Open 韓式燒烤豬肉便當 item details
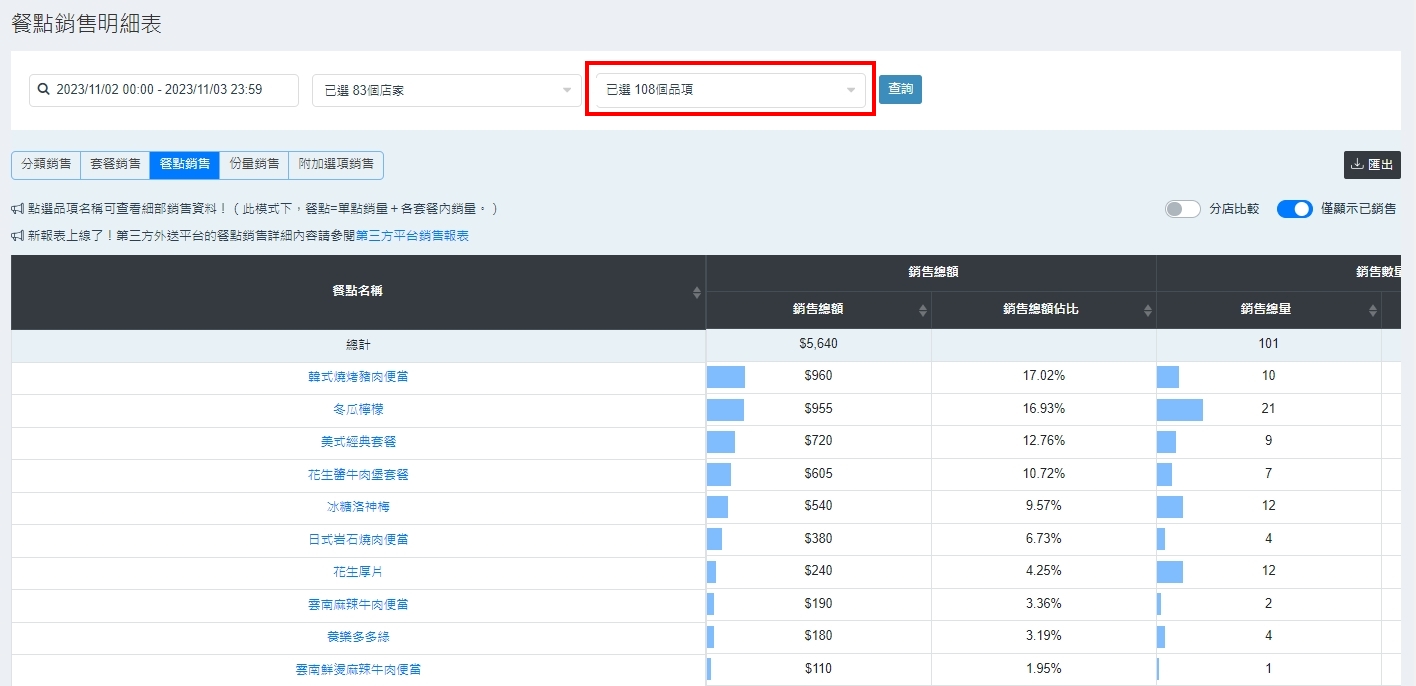The height and width of the screenshot is (686, 1416). pos(358,377)
